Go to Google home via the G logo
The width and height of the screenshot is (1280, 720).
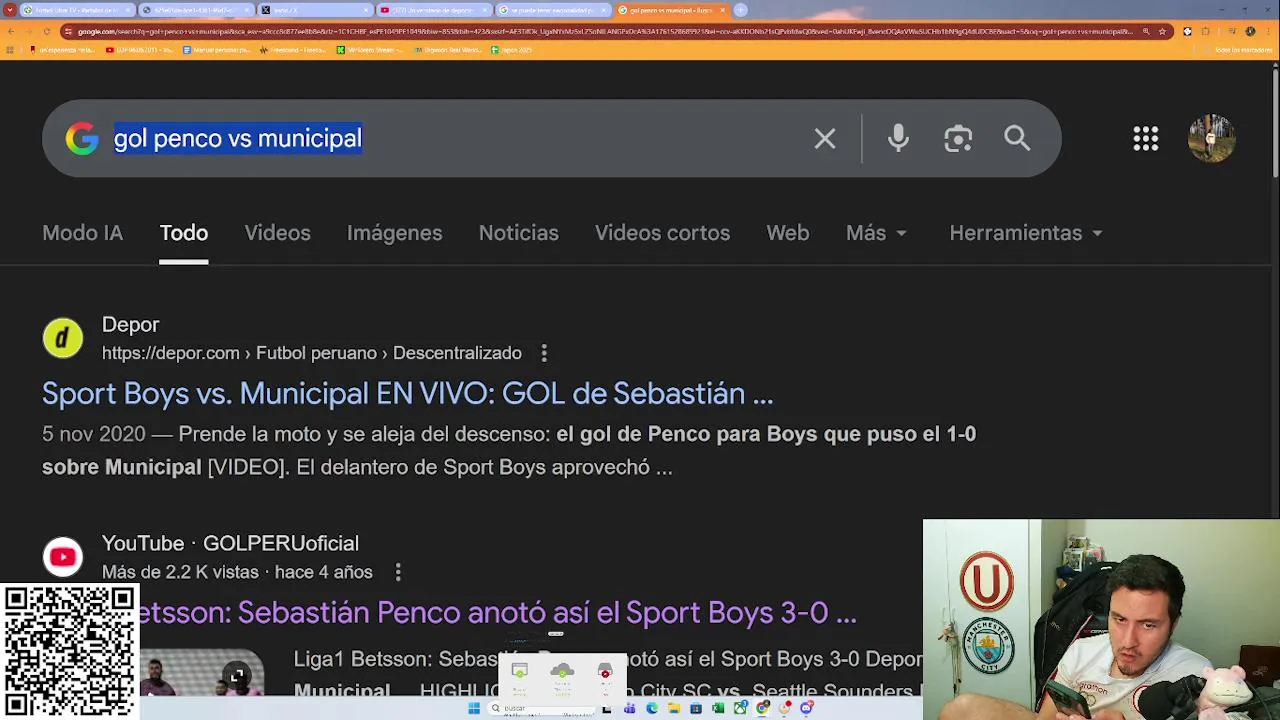82,138
